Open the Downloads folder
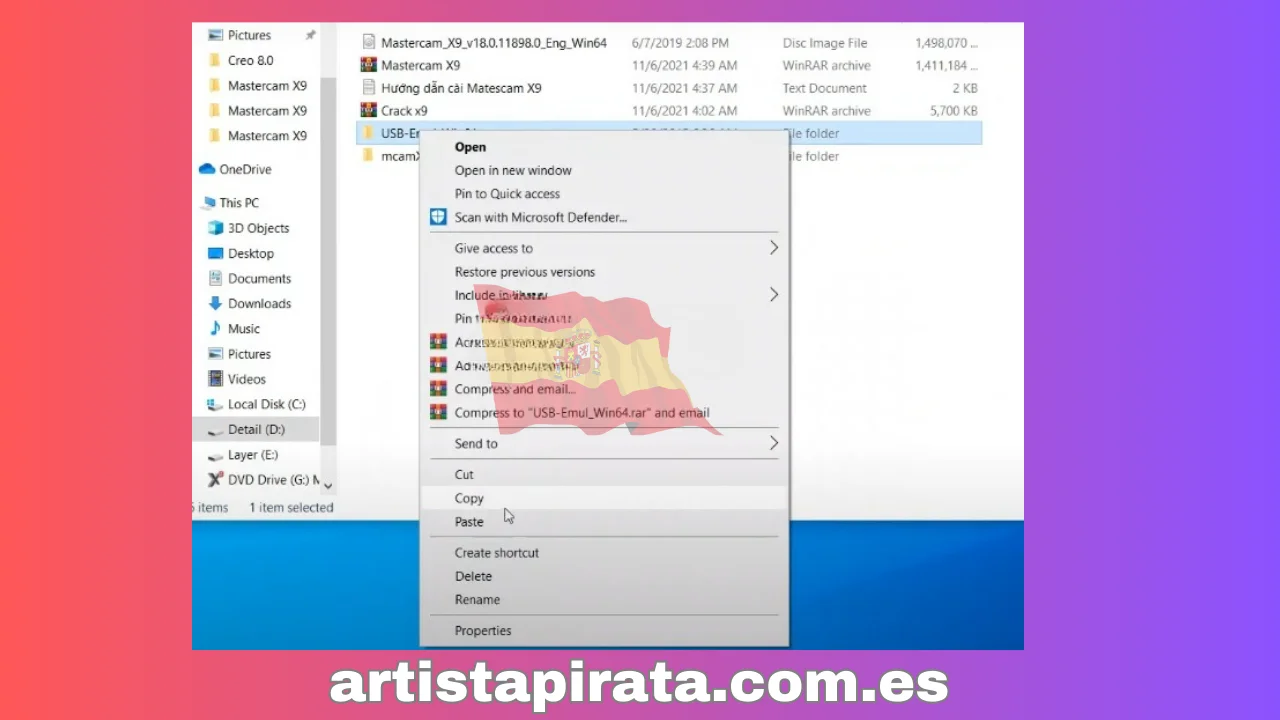Viewport: 1280px width, 720px height. coord(250,303)
